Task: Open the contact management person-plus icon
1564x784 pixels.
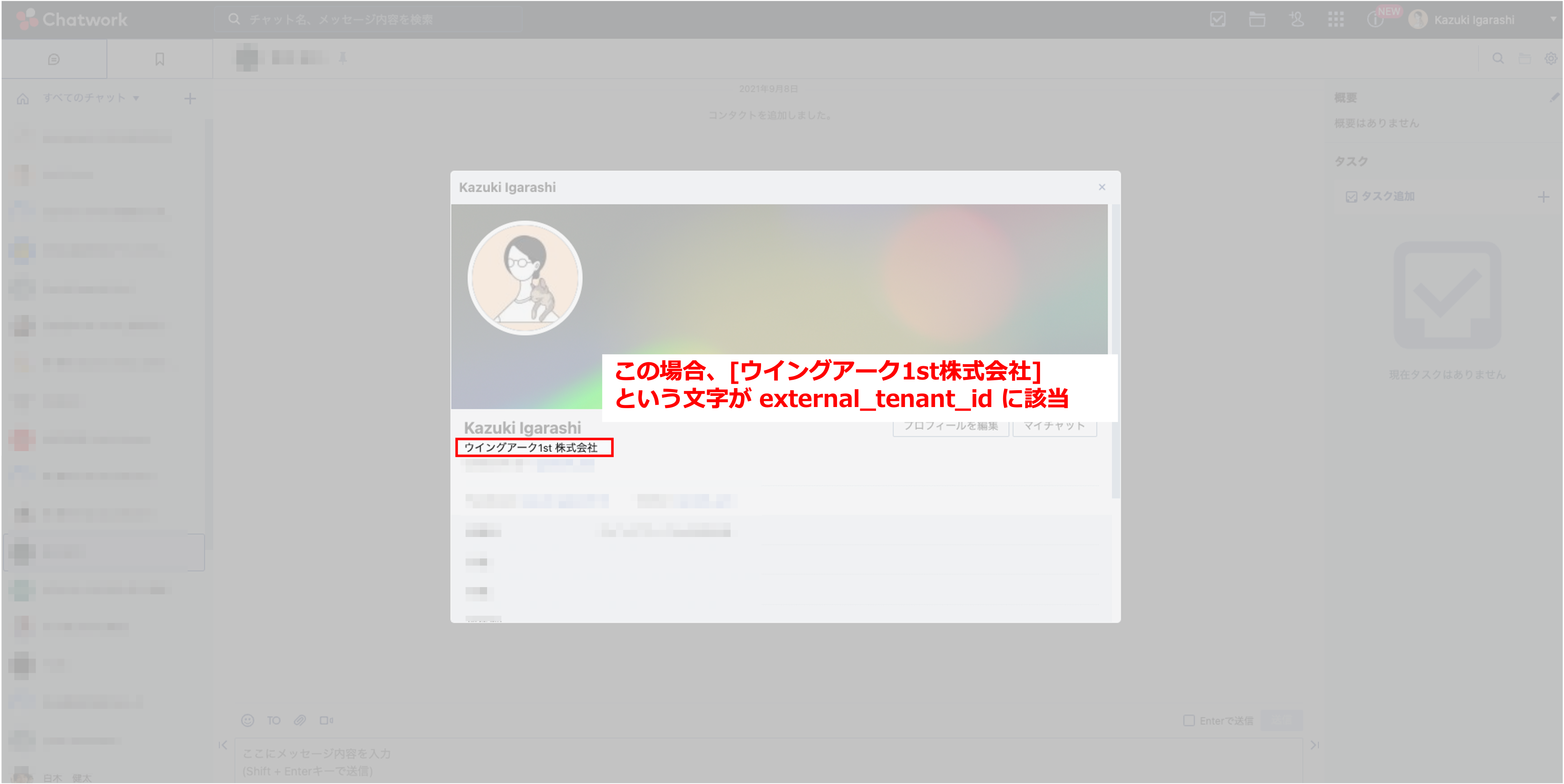Action: point(1296,19)
